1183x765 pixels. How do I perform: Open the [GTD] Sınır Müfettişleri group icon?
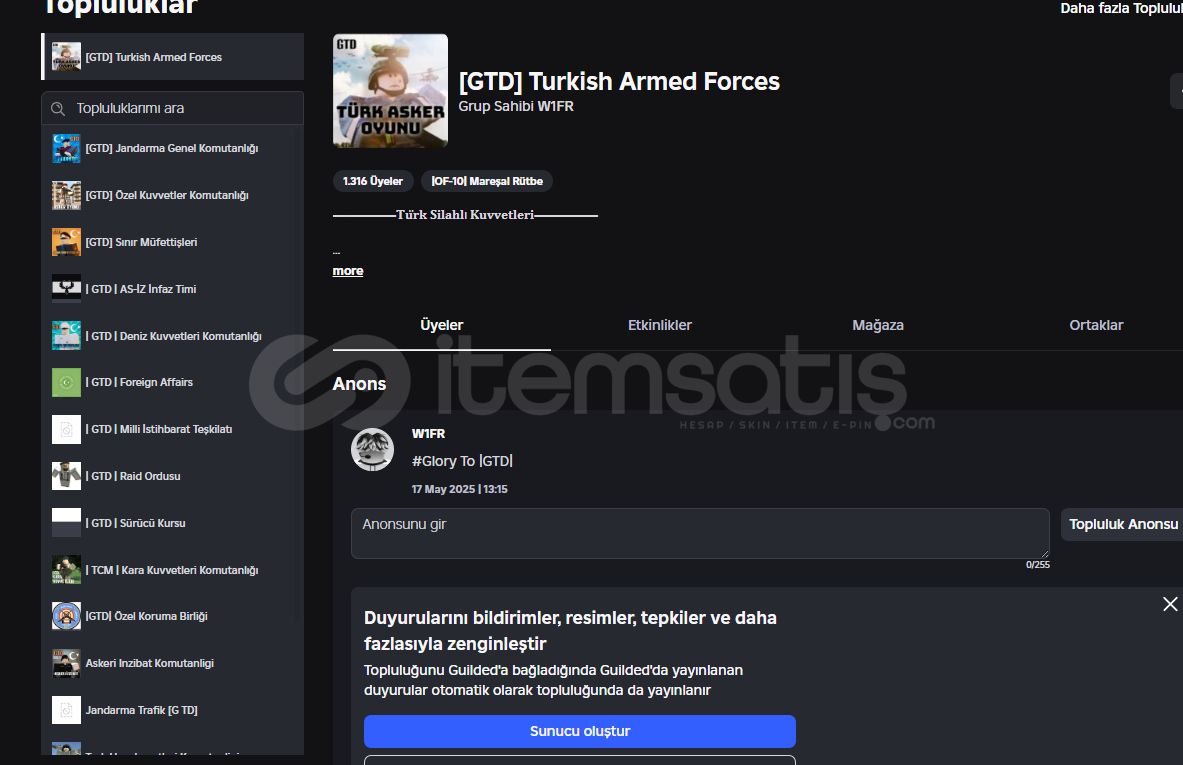[66, 242]
